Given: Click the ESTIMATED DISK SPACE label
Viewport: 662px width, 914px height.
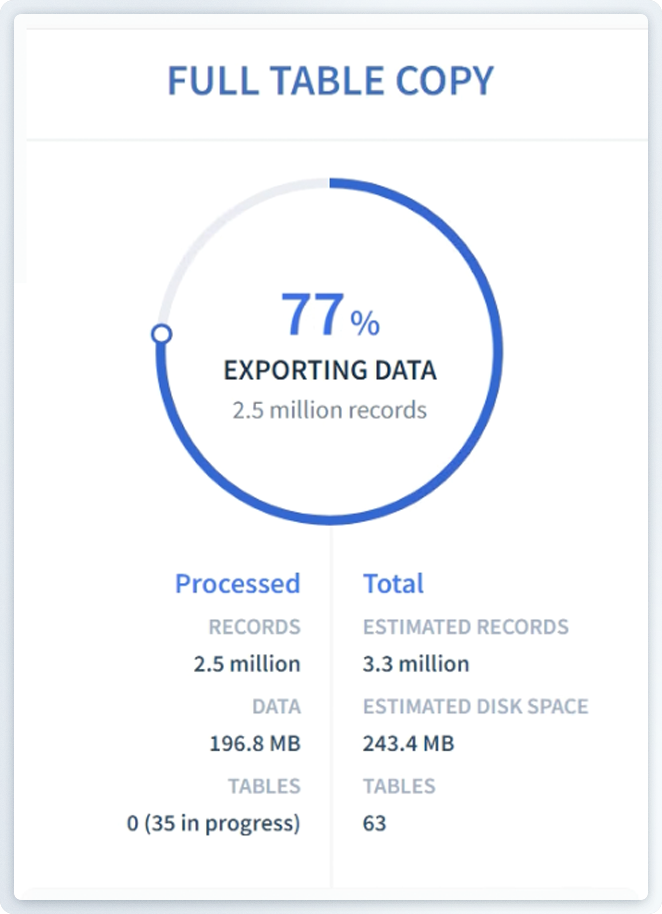Looking at the screenshot, I should pos(475,706).
